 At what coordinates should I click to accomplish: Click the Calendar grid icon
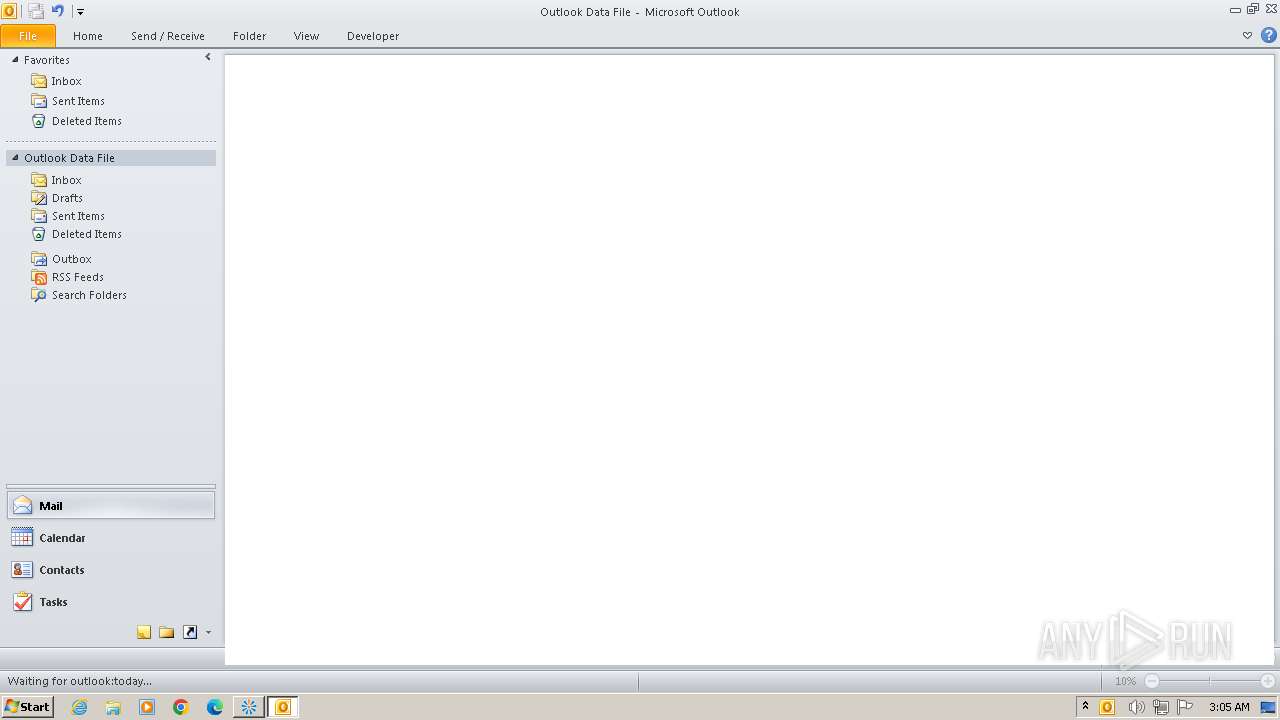[x=22, y=538]
